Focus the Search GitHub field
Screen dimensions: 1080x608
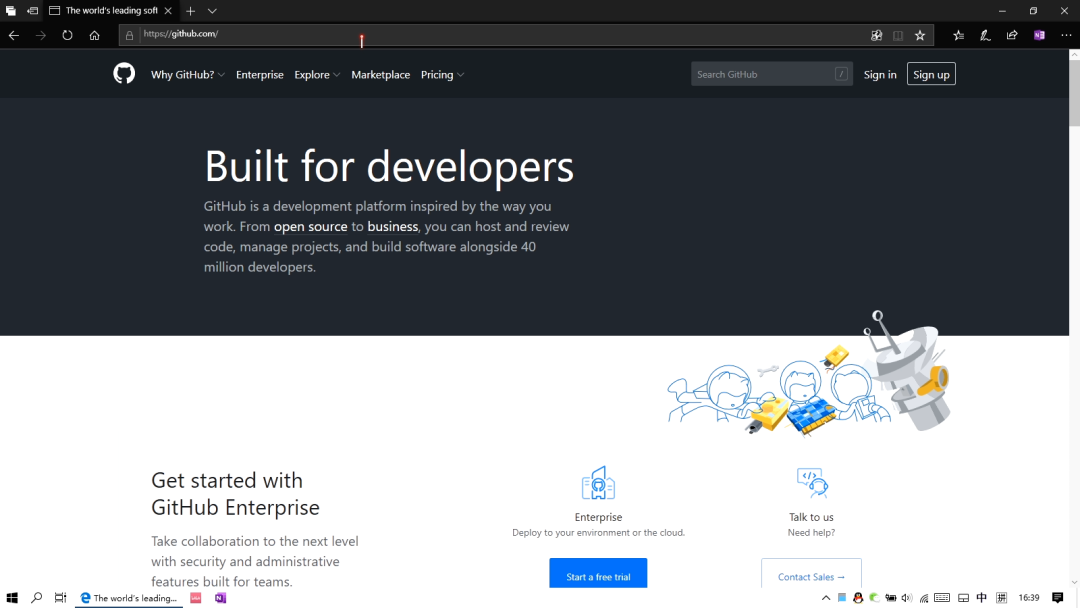coord(771,74)
